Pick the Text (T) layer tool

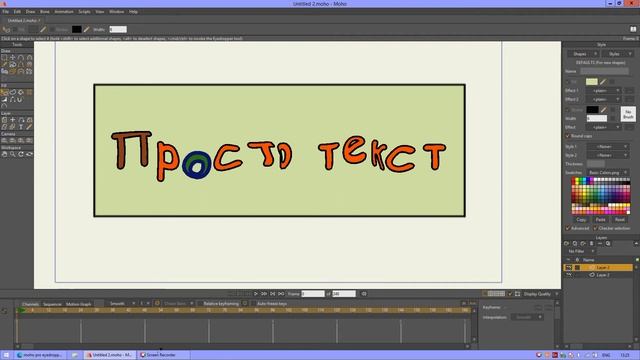(x=21, y=127)
